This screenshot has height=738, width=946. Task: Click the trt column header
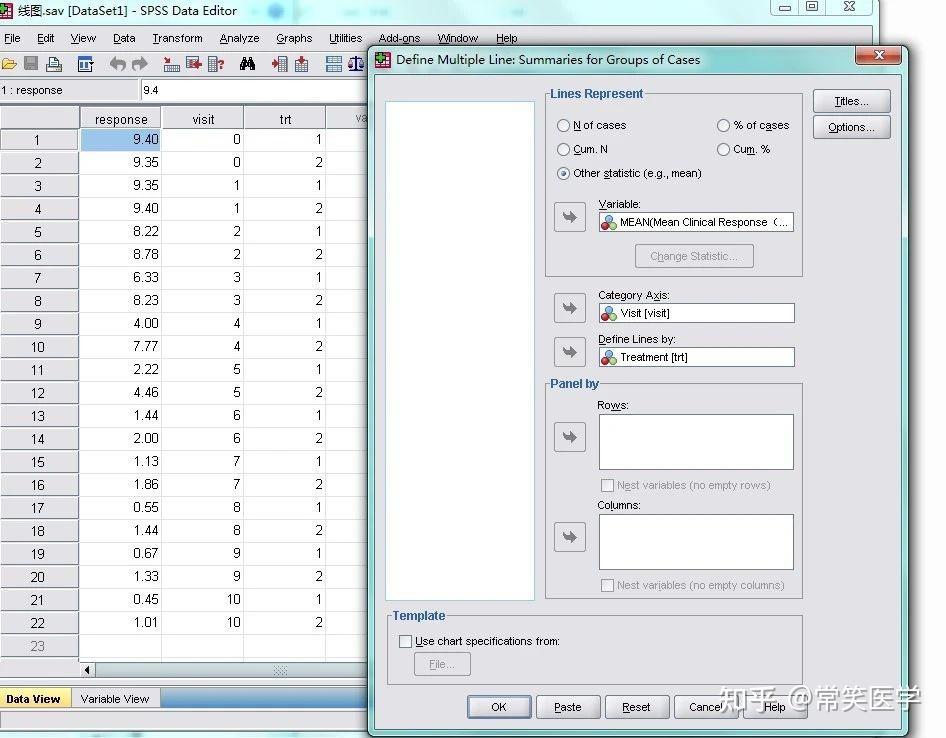pos(285,119)
